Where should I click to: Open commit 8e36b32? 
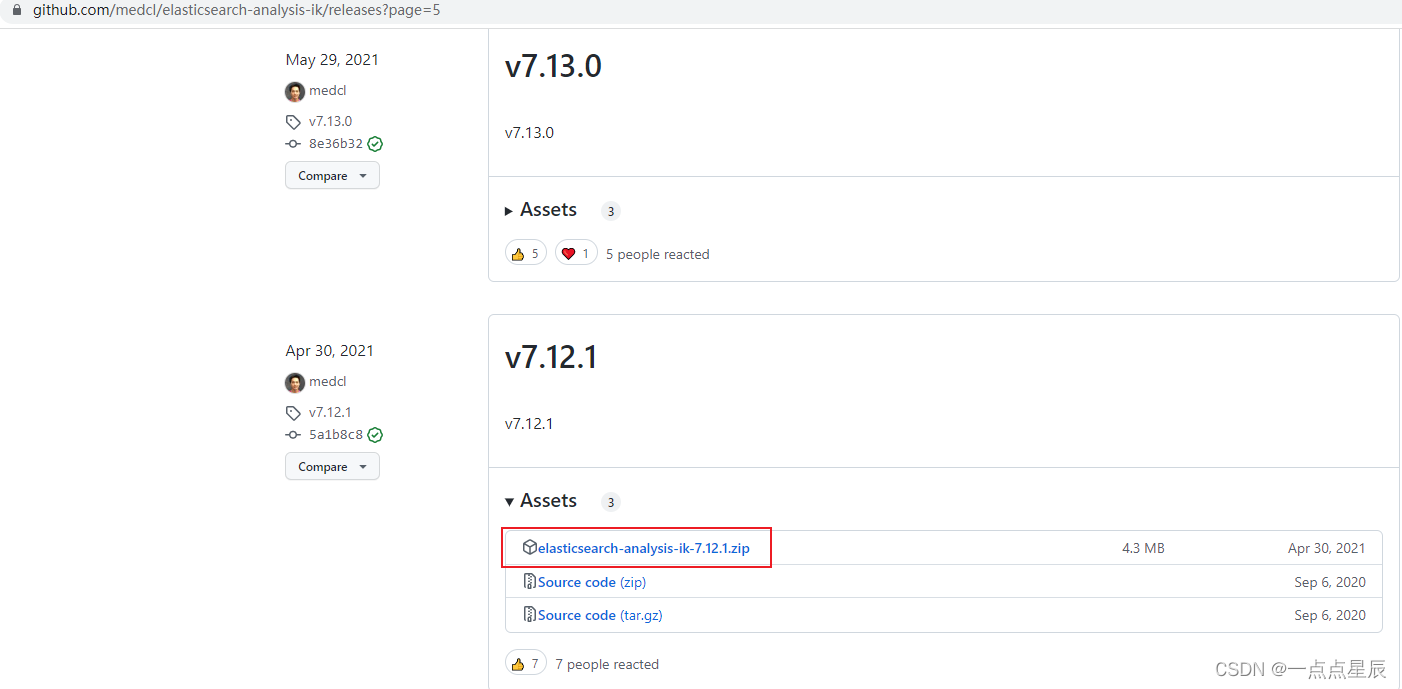click(x=336, y=144)
